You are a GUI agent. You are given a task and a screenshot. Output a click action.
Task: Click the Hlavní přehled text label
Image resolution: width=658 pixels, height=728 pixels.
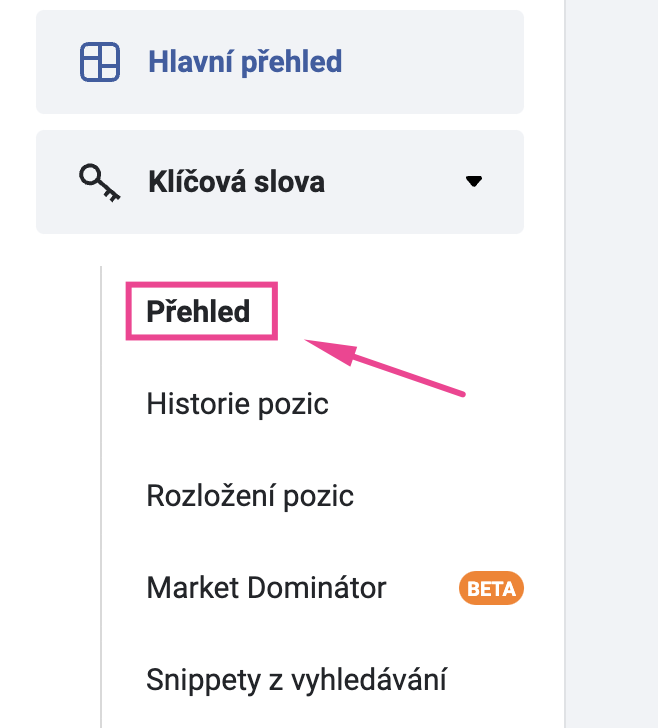245,62
